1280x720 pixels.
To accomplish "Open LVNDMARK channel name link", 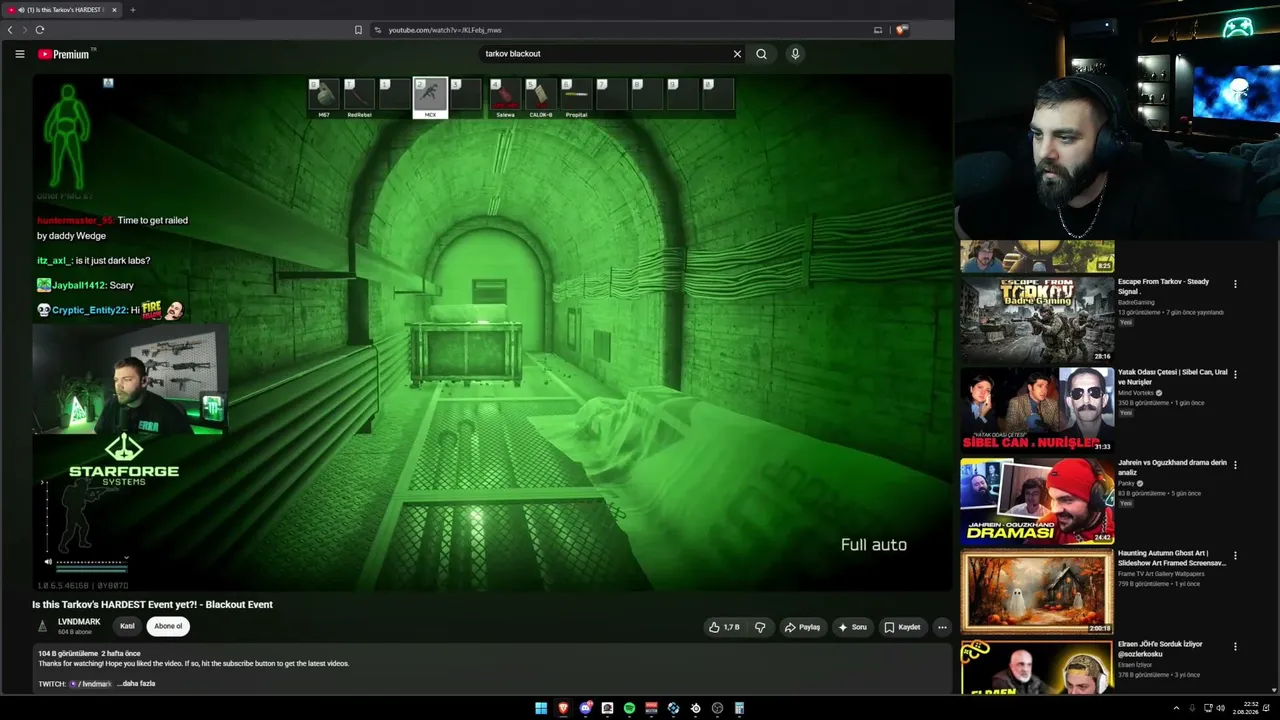I will 79,622.
